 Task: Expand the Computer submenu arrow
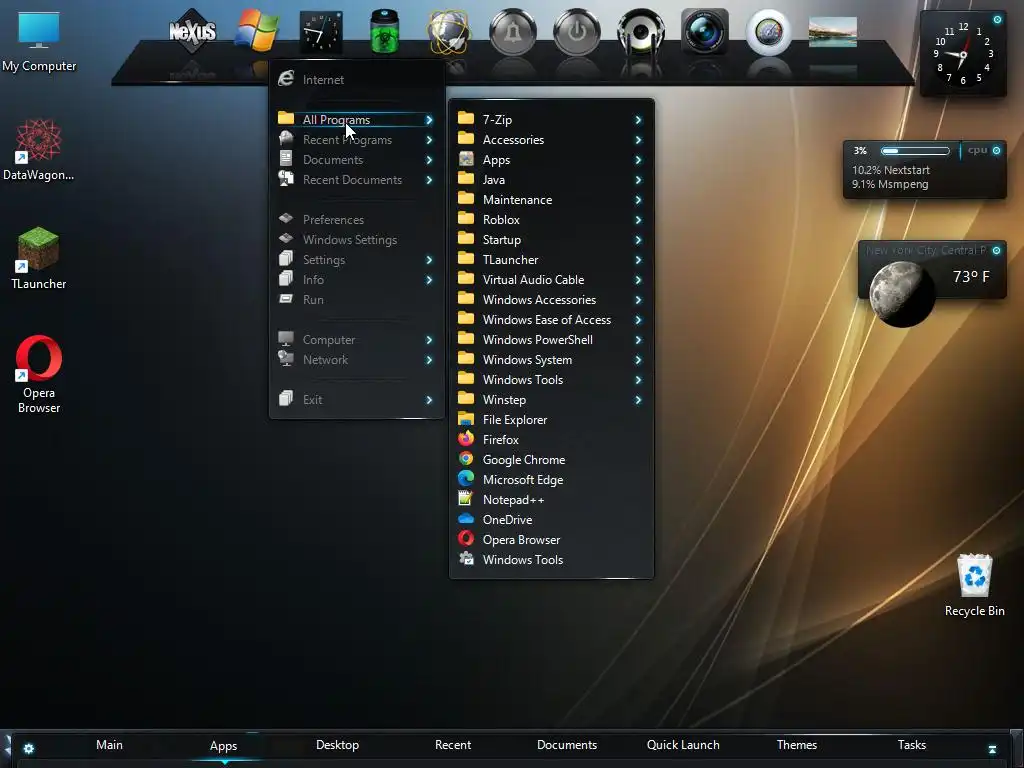pos(429,340)
